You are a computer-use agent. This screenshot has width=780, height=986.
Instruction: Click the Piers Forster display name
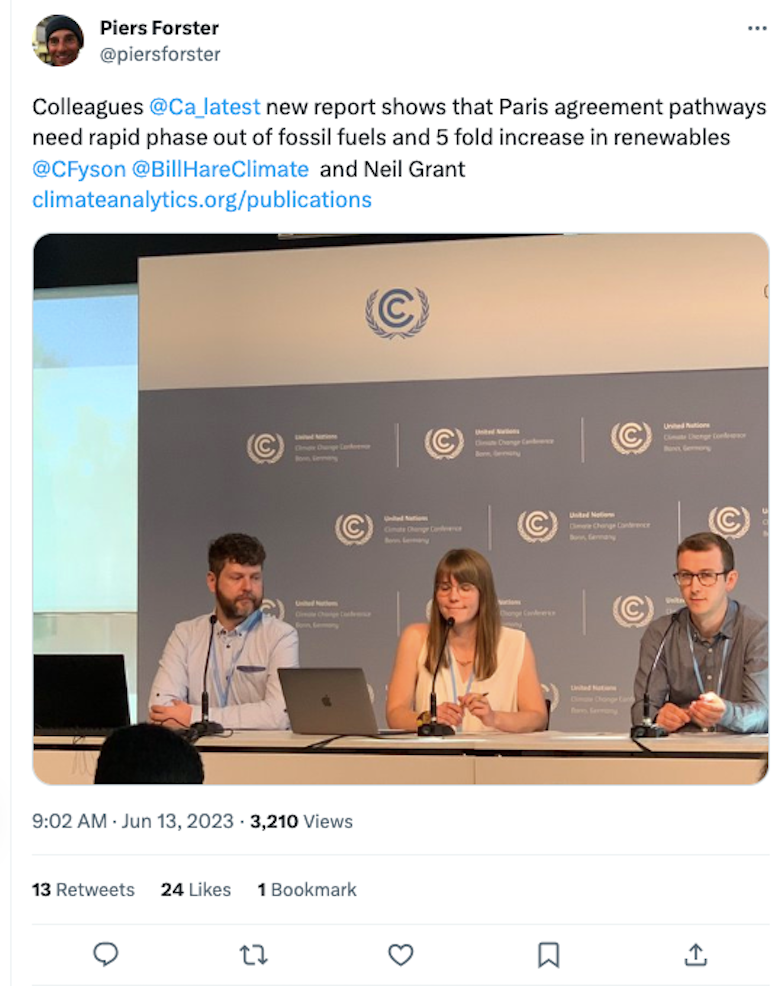coord(159,28)
